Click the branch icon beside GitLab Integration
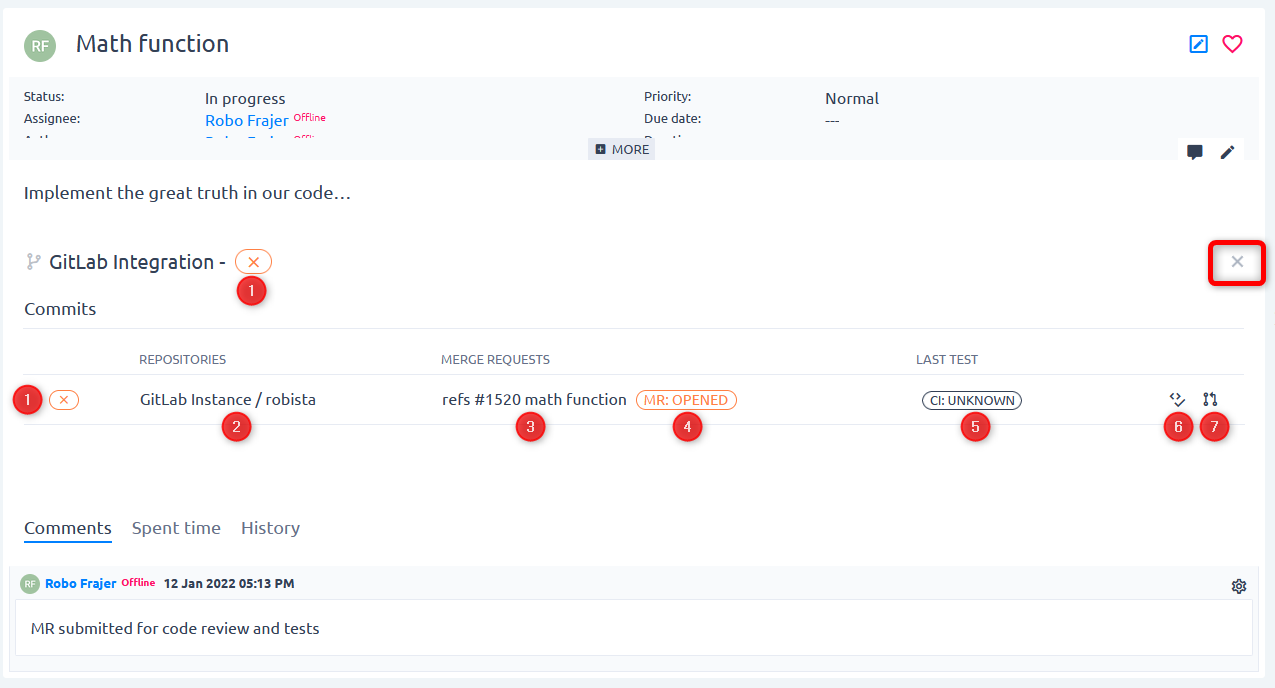This screenshot has width=1275, height=688. tap(33, 262)
